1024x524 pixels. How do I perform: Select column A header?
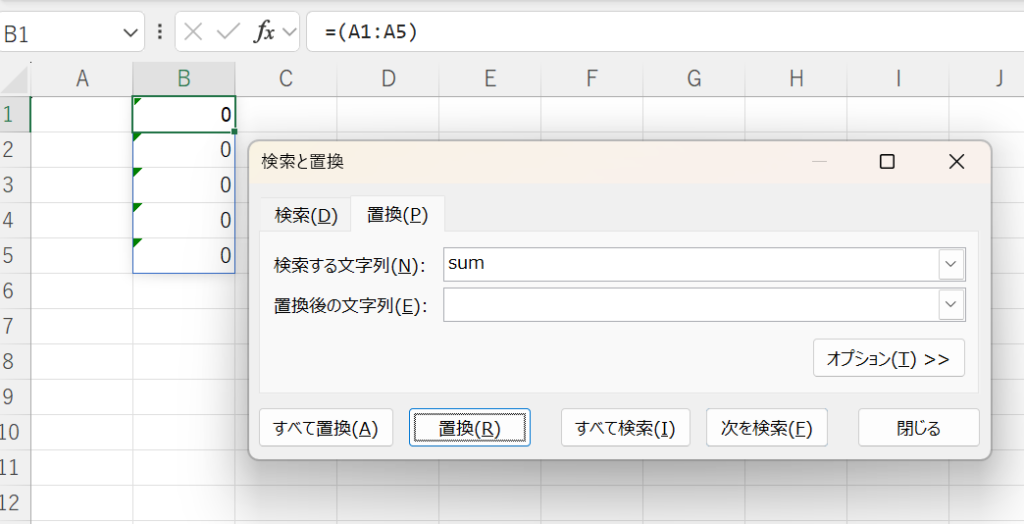[82, 79]
